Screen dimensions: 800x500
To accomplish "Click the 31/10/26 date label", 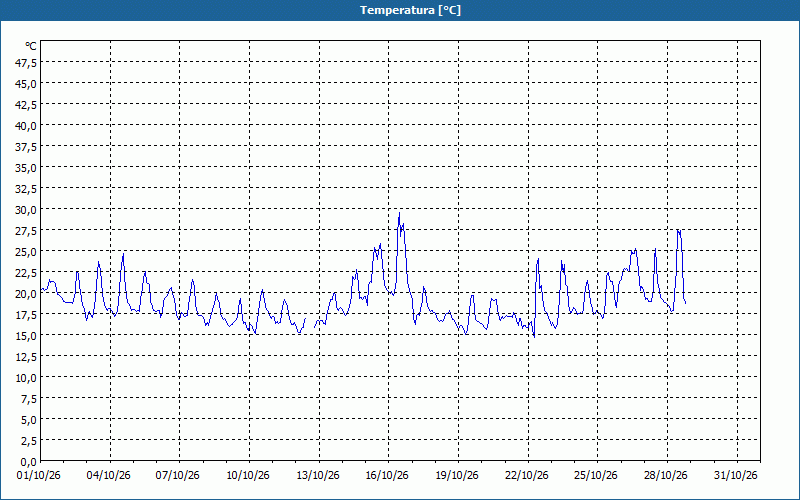I will [736, 476].
